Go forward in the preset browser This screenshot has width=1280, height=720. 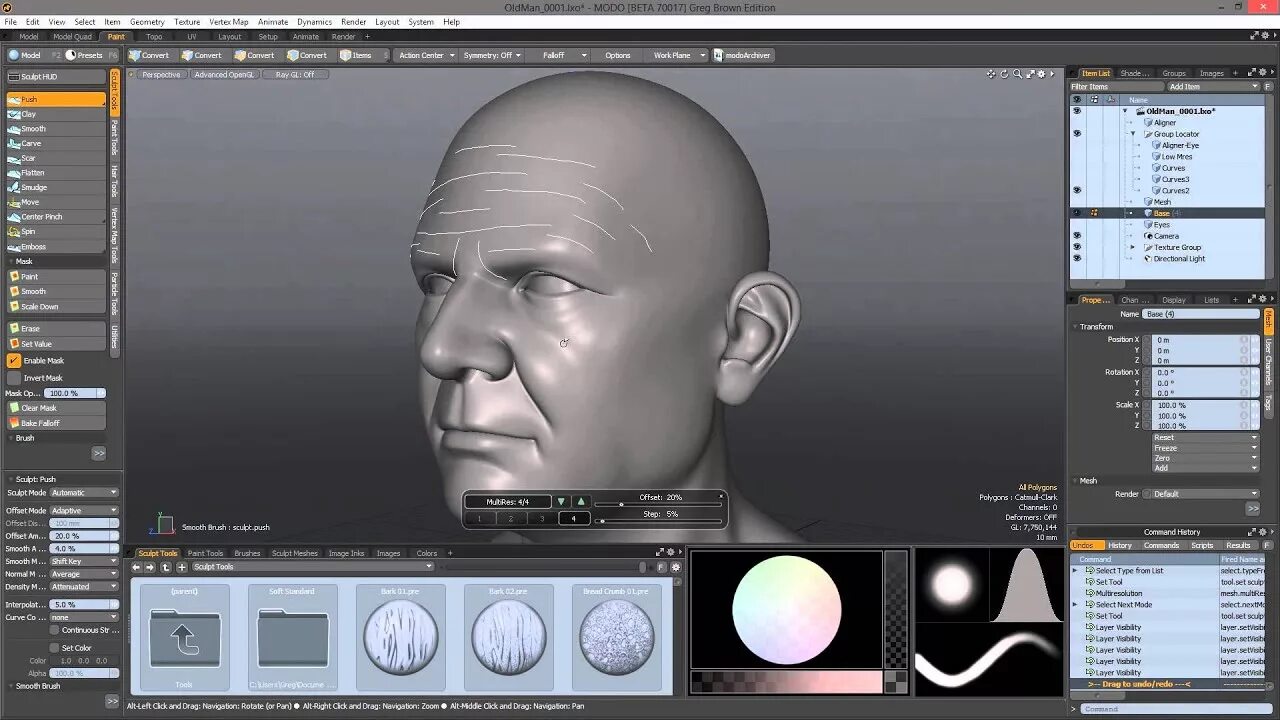tap(150, 567)
